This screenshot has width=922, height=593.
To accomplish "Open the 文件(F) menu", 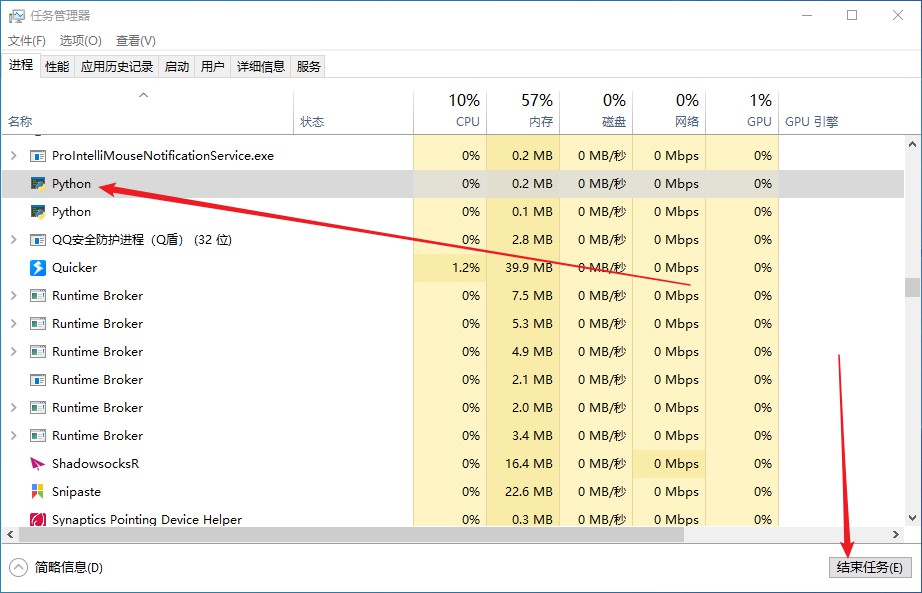I will (27, 41).
